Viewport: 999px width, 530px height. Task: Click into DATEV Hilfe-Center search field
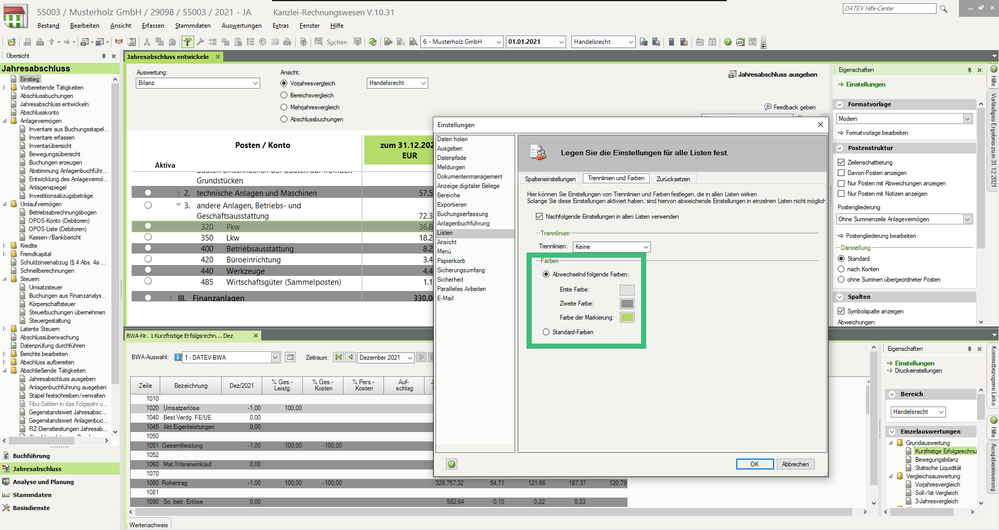[889, 9]
